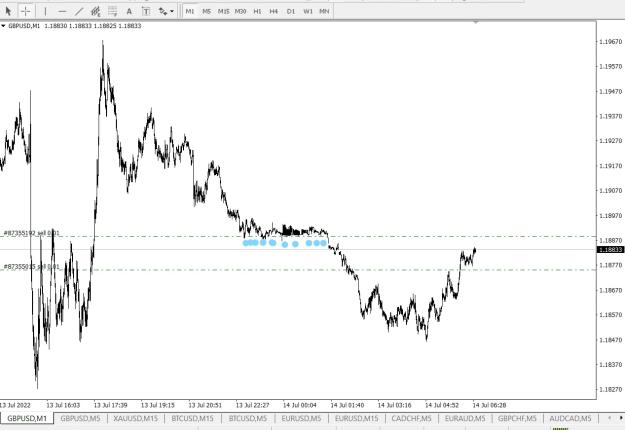625x430 pixels.
Task: Open the GBPCHF,M5 chart tab
Action: pyautogui.click(x=517, y=418)
